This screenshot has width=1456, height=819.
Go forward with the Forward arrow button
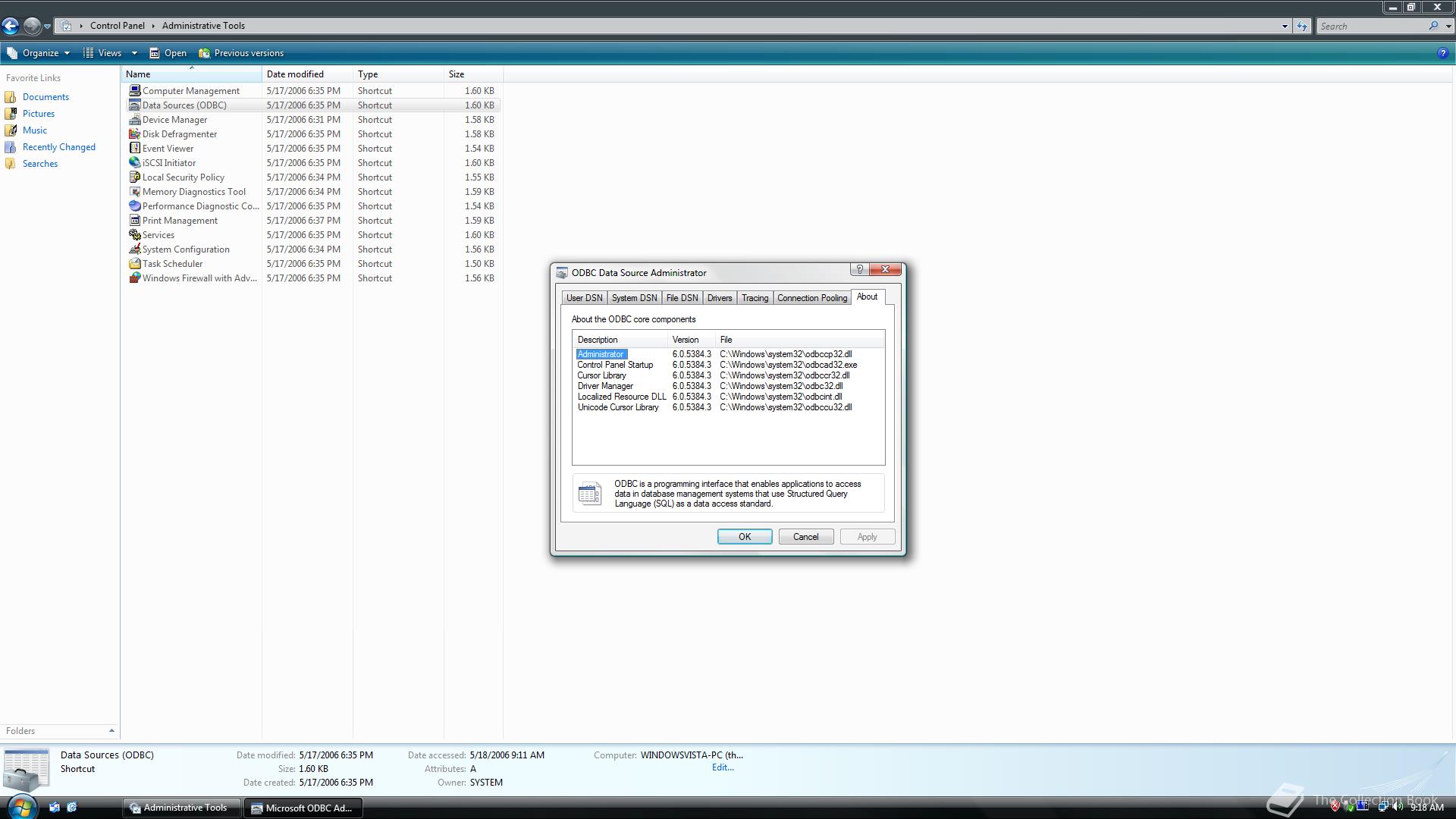[x=32, y=26]
